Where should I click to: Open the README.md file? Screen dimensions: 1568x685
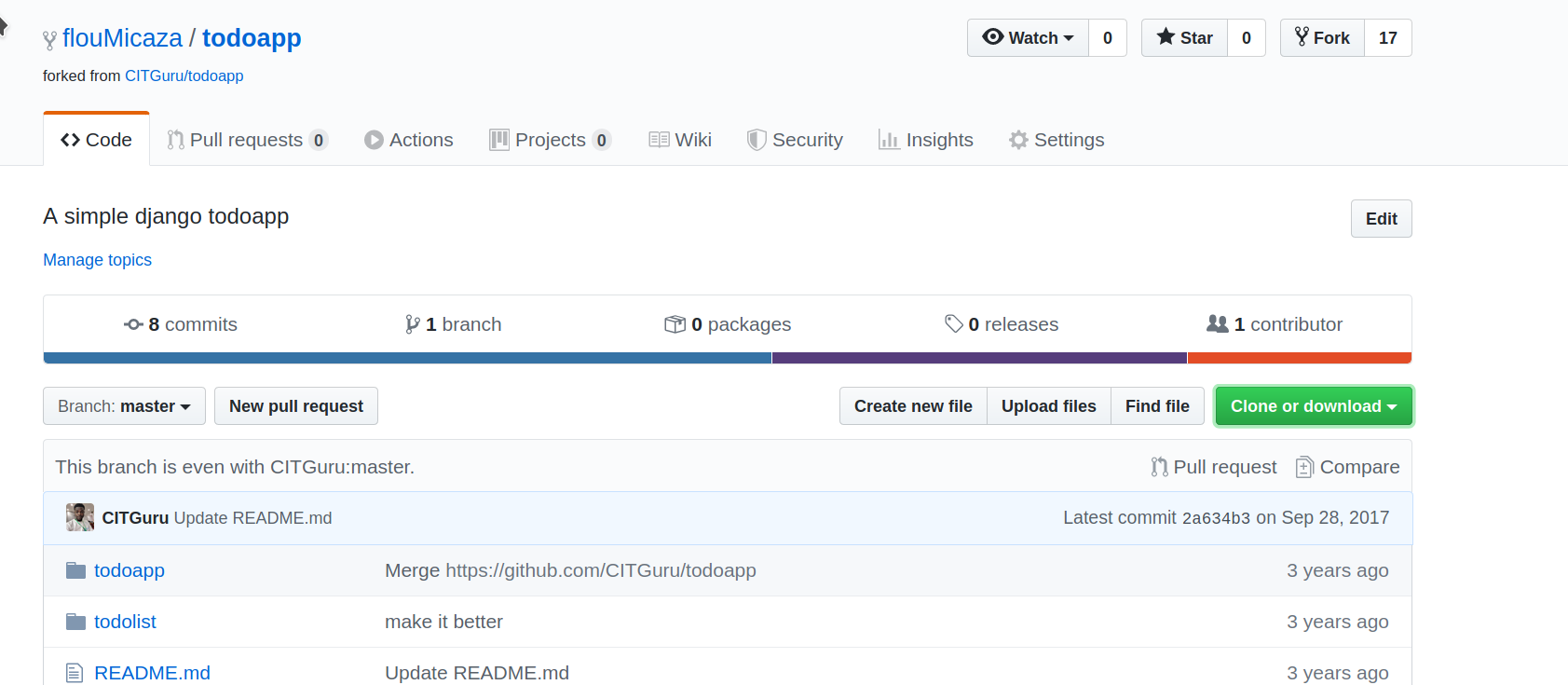pyautogui.click(x=152, y=673)
